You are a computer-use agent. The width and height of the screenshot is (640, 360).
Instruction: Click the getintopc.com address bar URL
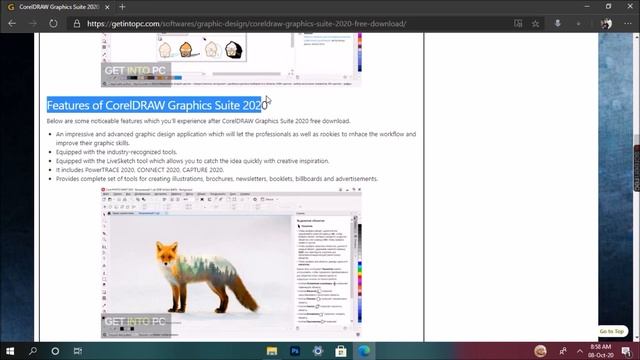pos(246,24)
